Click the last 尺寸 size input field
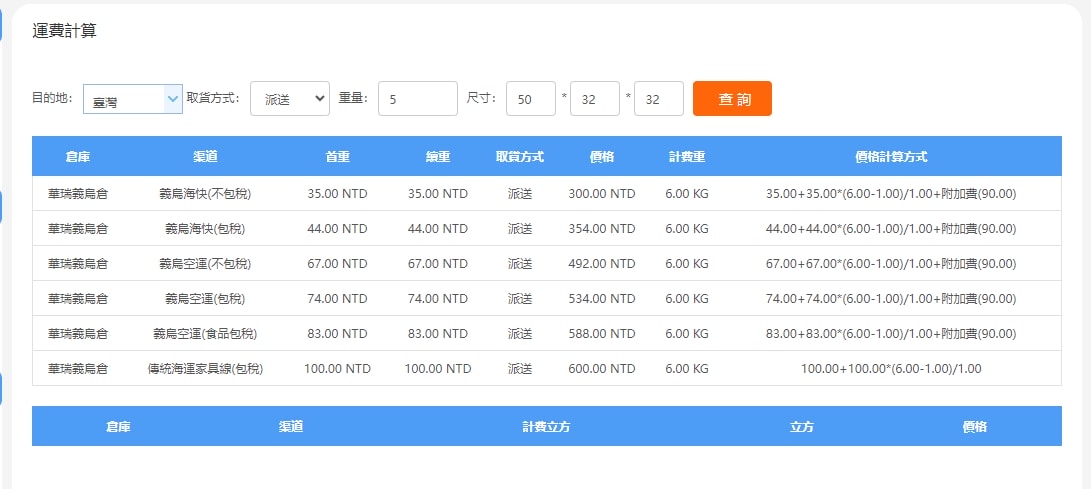 [x=658, y=99]
